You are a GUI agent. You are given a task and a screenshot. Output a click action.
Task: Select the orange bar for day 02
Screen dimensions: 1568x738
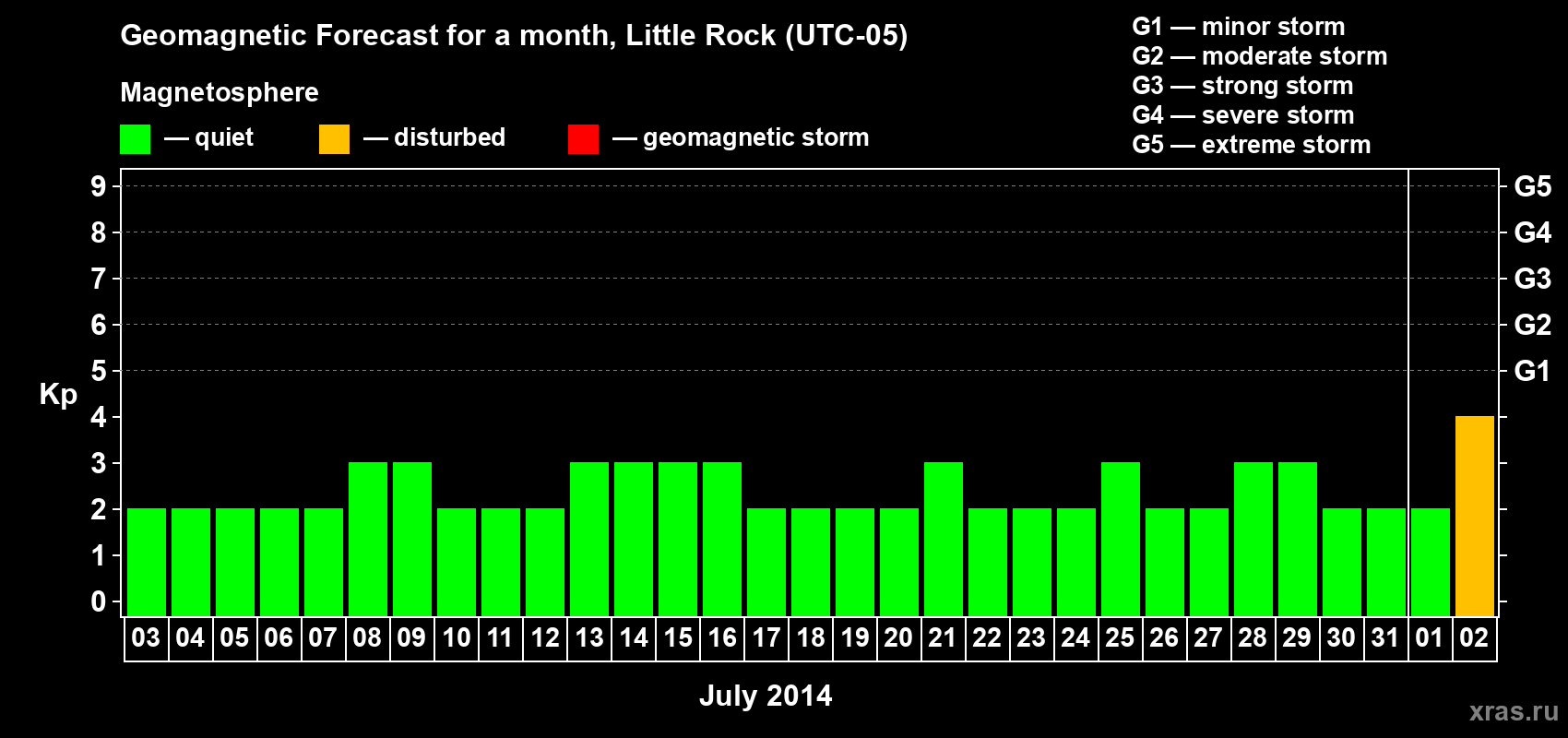pos(1474,516)
